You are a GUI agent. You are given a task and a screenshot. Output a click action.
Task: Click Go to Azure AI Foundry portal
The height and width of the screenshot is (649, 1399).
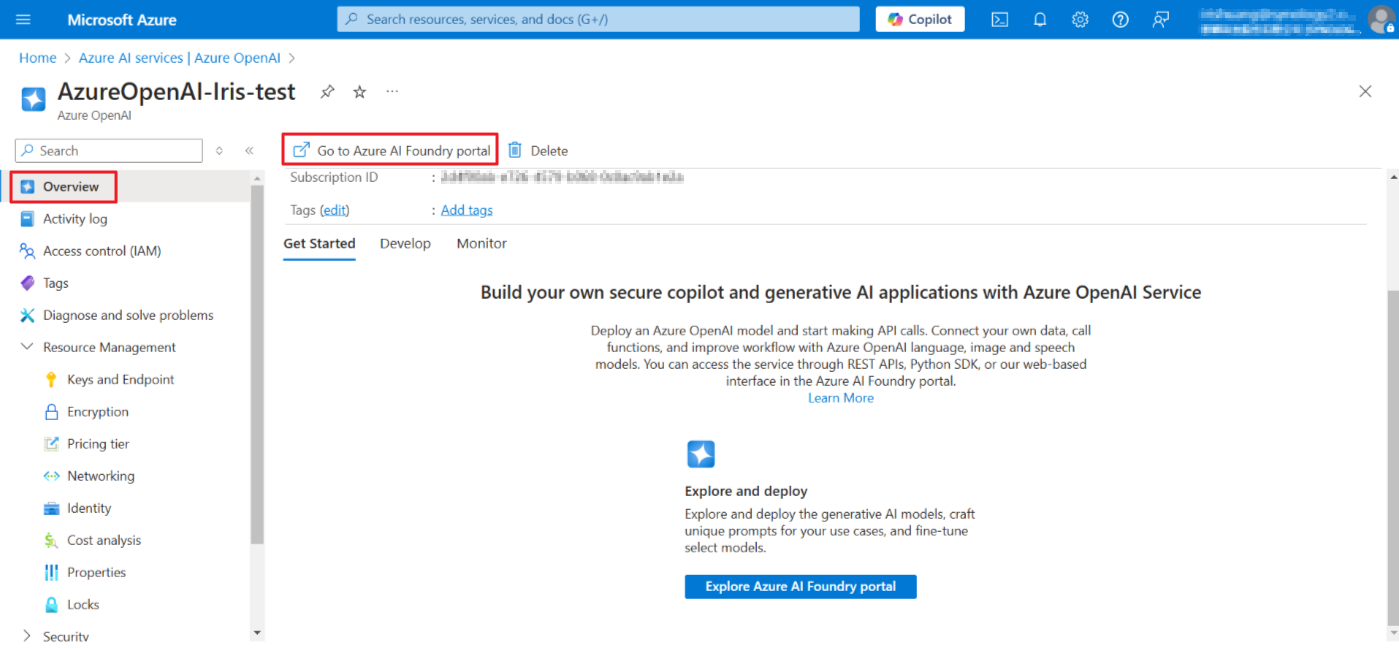(390, 150)
